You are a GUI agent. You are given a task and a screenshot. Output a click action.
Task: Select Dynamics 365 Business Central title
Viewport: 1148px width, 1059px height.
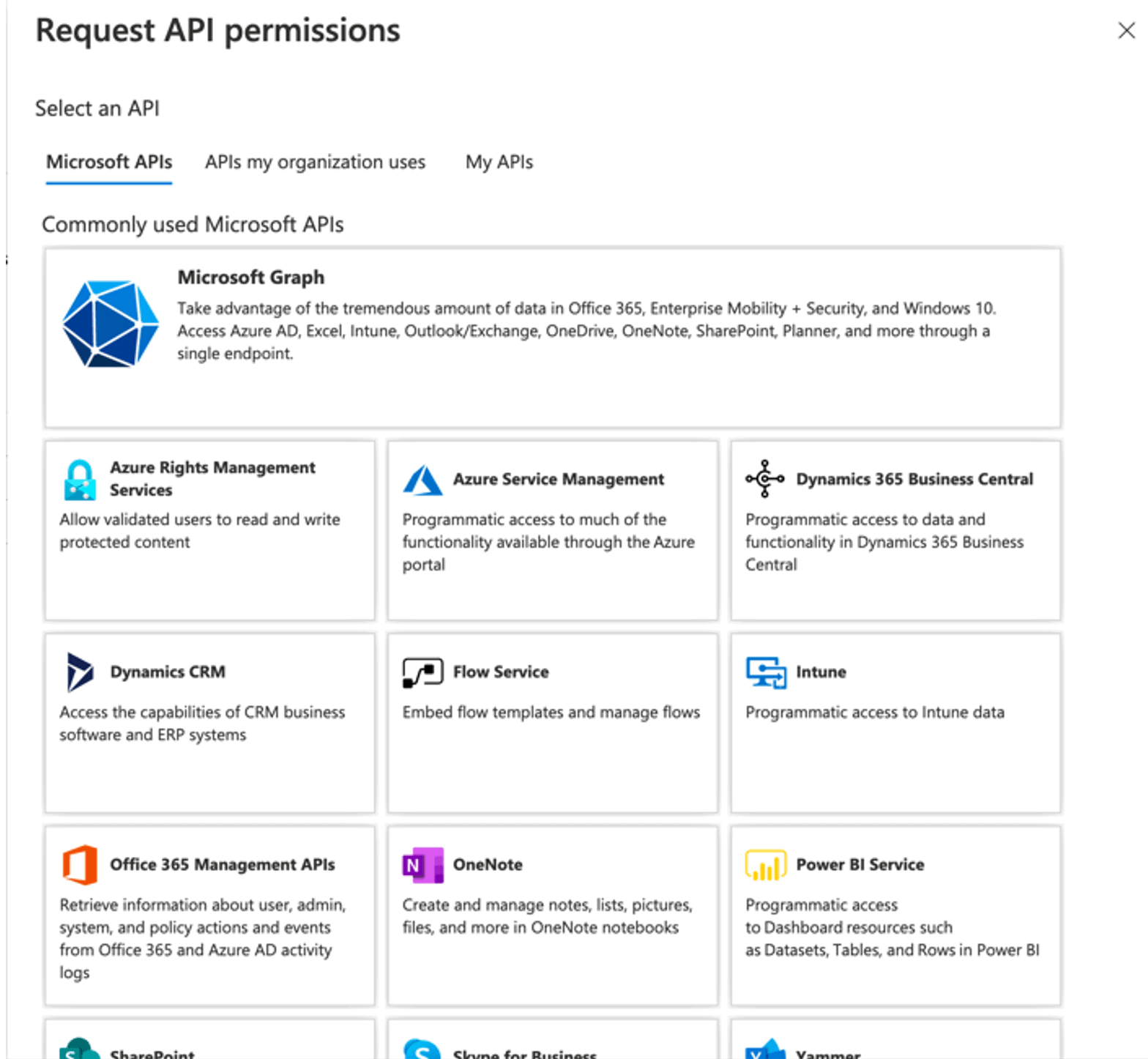(x=914, y=479)
